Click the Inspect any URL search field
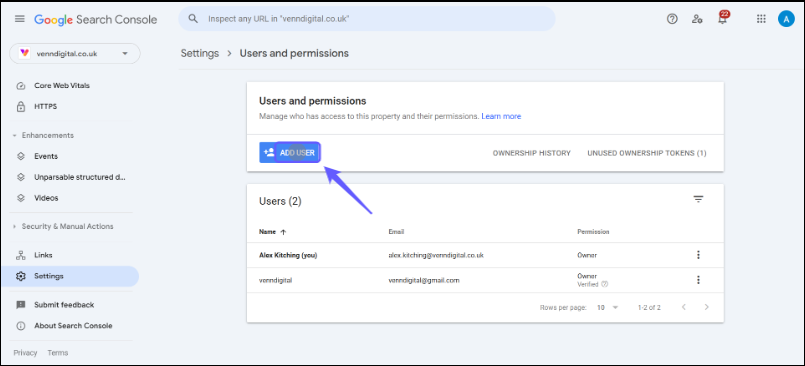Screen dimensions: 805x366 point(367,19)
